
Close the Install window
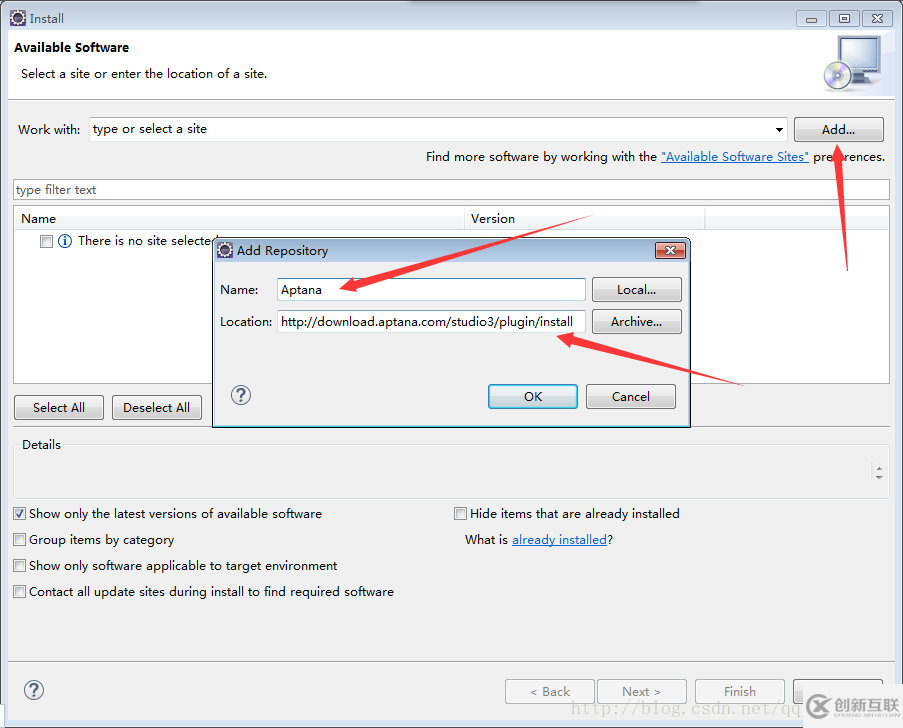(x=877, y=18)
